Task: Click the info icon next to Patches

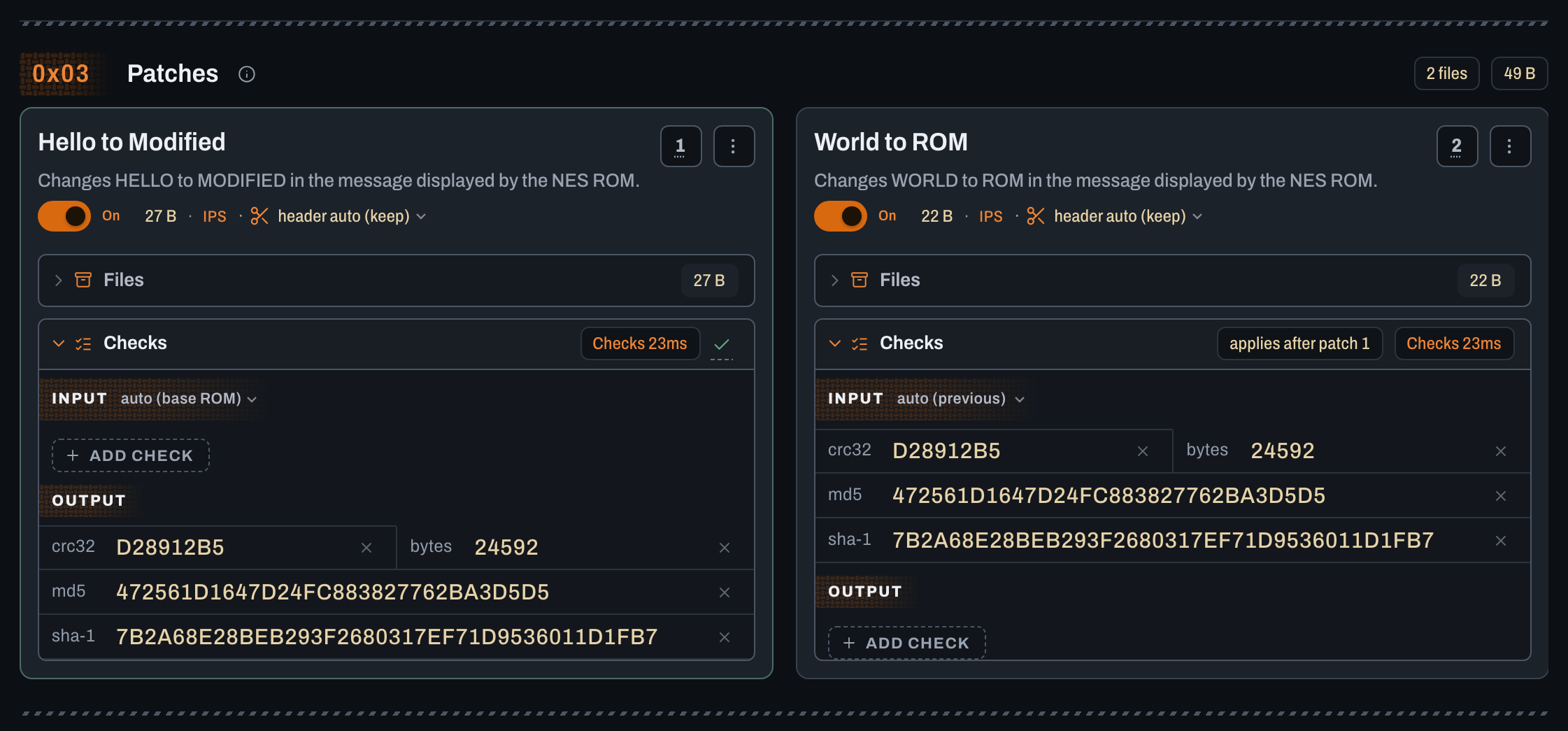Action: tap(247, 74)
